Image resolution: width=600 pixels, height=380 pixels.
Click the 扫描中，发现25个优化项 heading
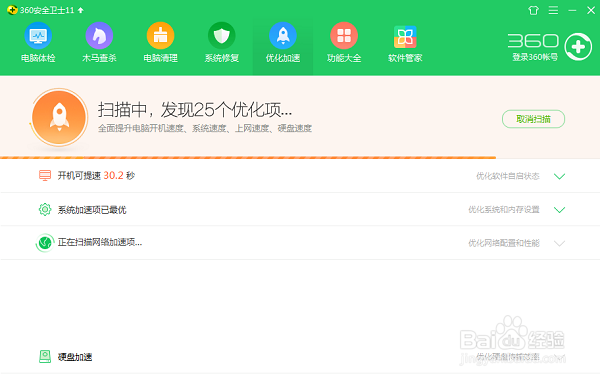195,110
